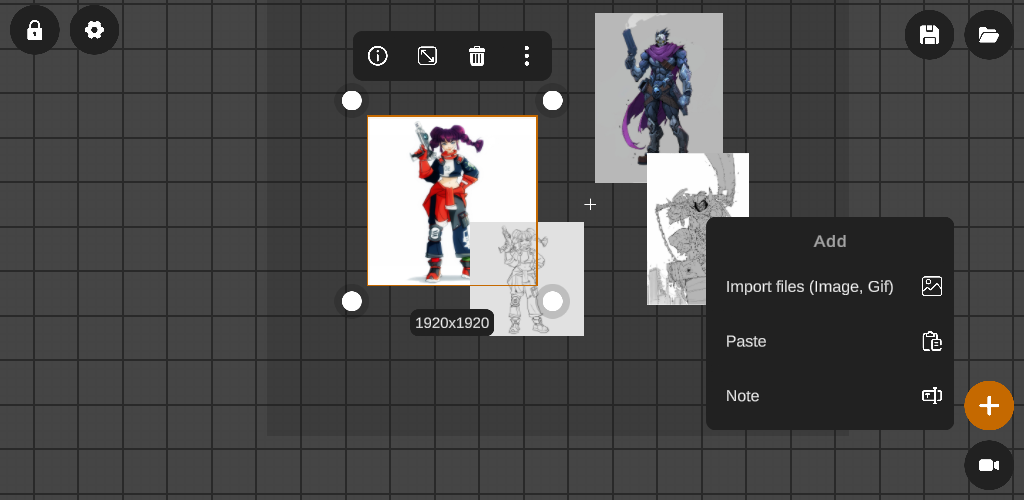Viewport: 1024px width, 500px height.
Task: Choose Paste from the Add menu
Action: click(x=830, y=341)
